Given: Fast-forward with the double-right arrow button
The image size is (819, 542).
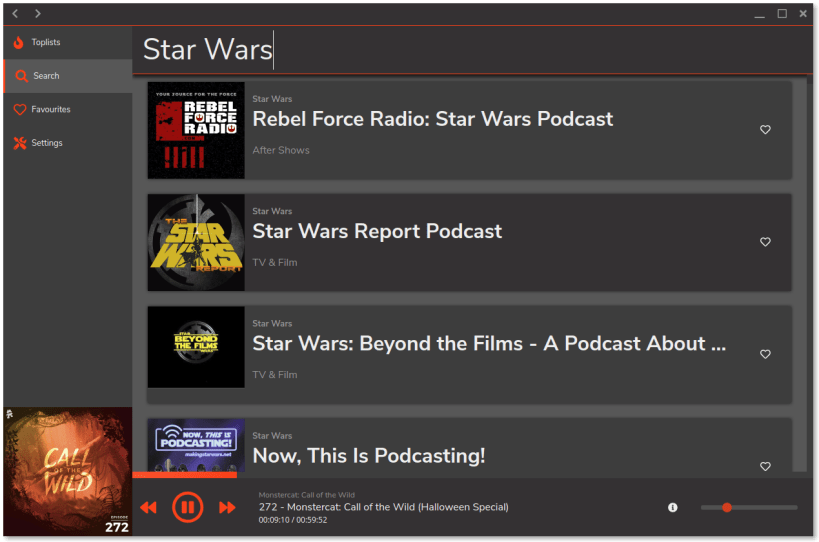Looking at the screenshot, I should (227, 507).
